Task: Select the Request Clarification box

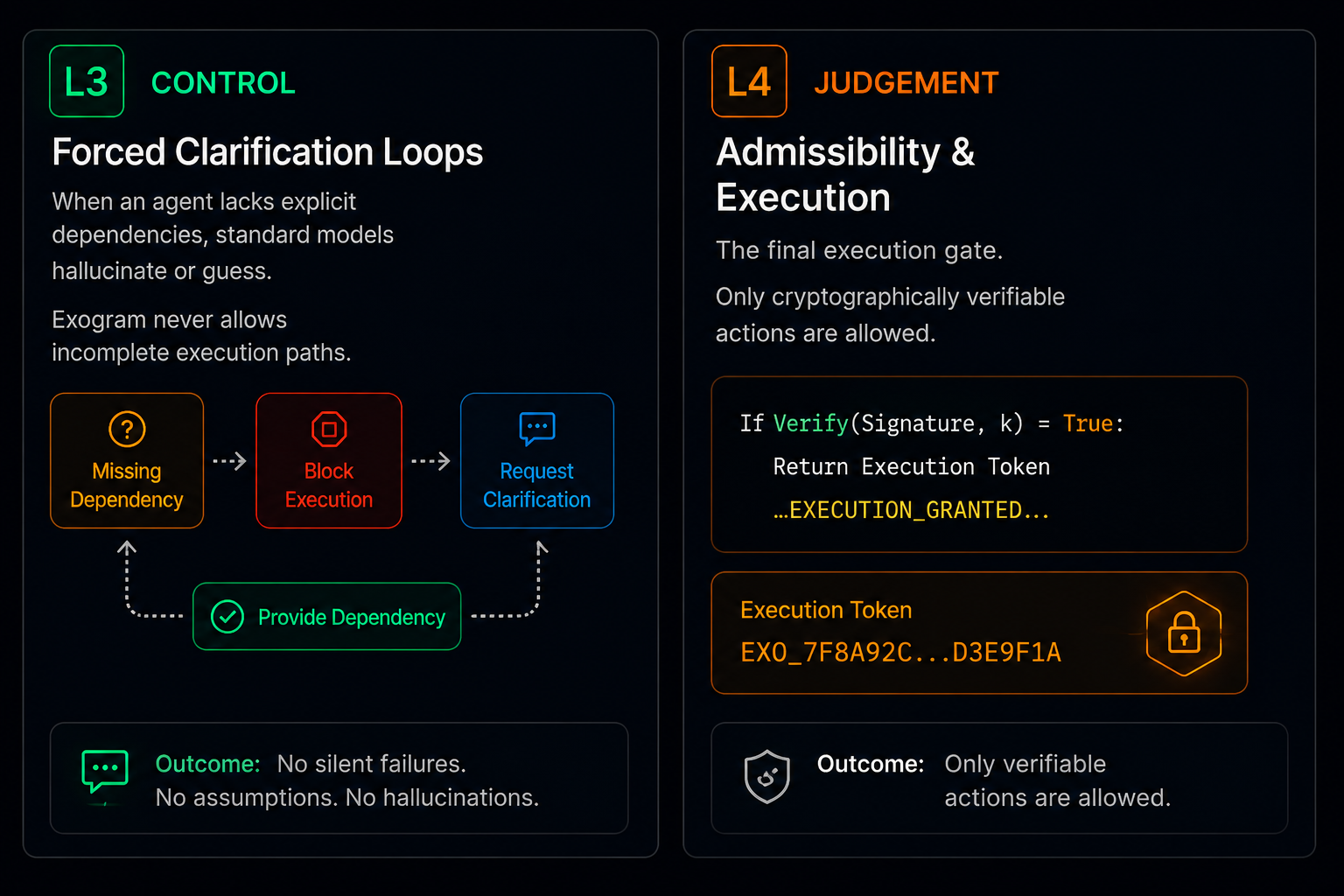Action: 537,460
